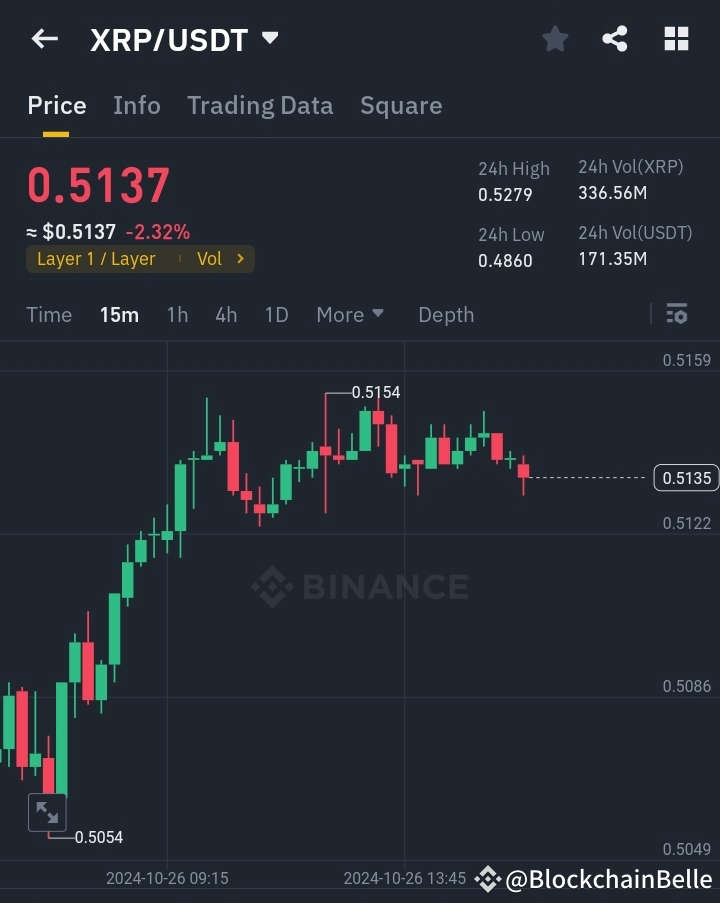The image size is (720, 903).
Task: Select the 1h candlestick interval
Action: (x=177, y=314)
